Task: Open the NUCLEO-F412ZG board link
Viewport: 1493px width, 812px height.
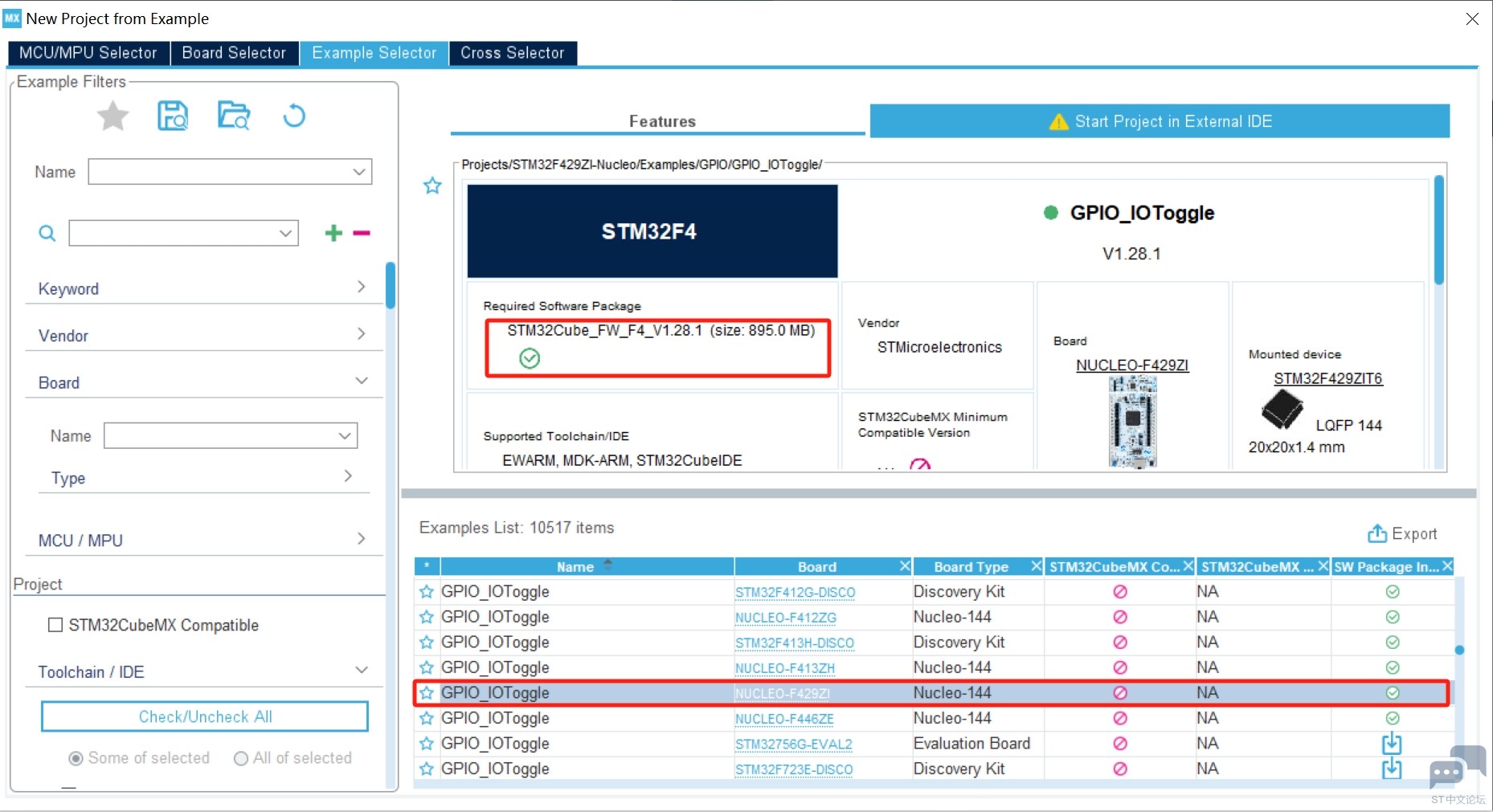Action: click(786, 618)
